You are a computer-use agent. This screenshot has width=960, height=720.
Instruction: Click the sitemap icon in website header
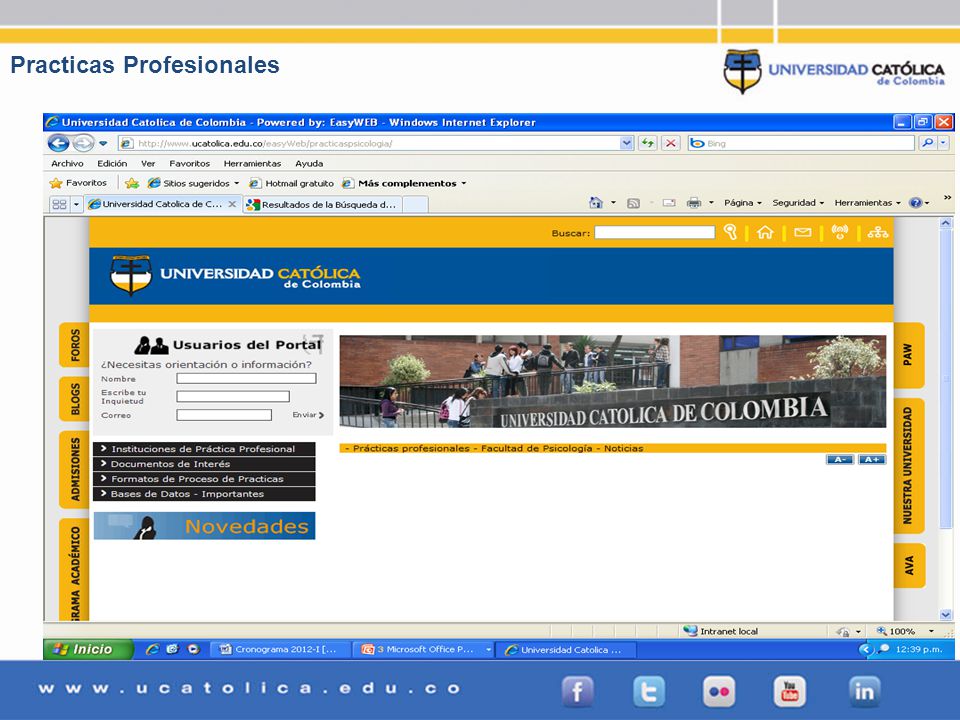[877, 232]
